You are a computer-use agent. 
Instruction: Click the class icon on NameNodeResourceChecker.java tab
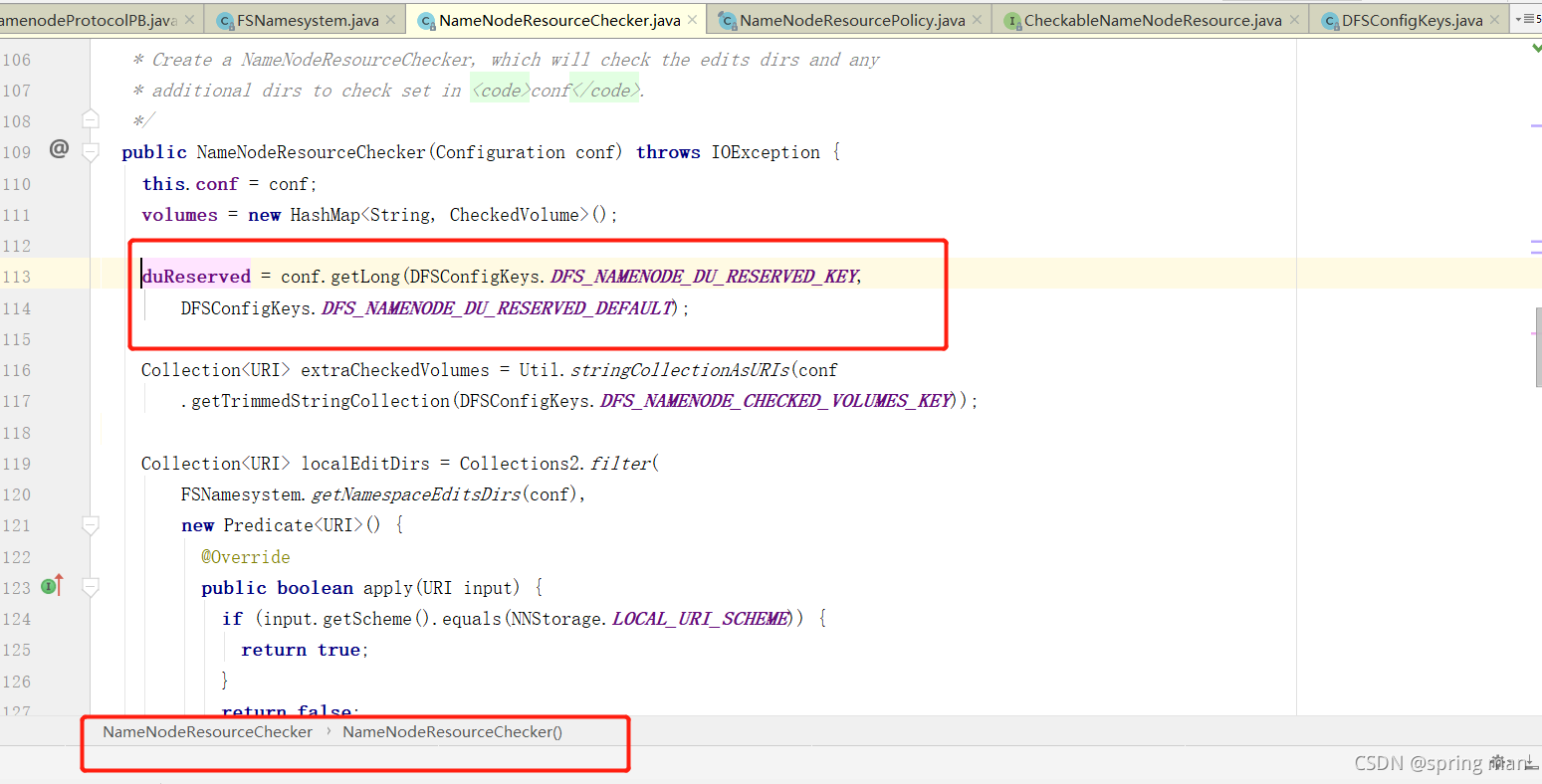click(x=427, y=21)
